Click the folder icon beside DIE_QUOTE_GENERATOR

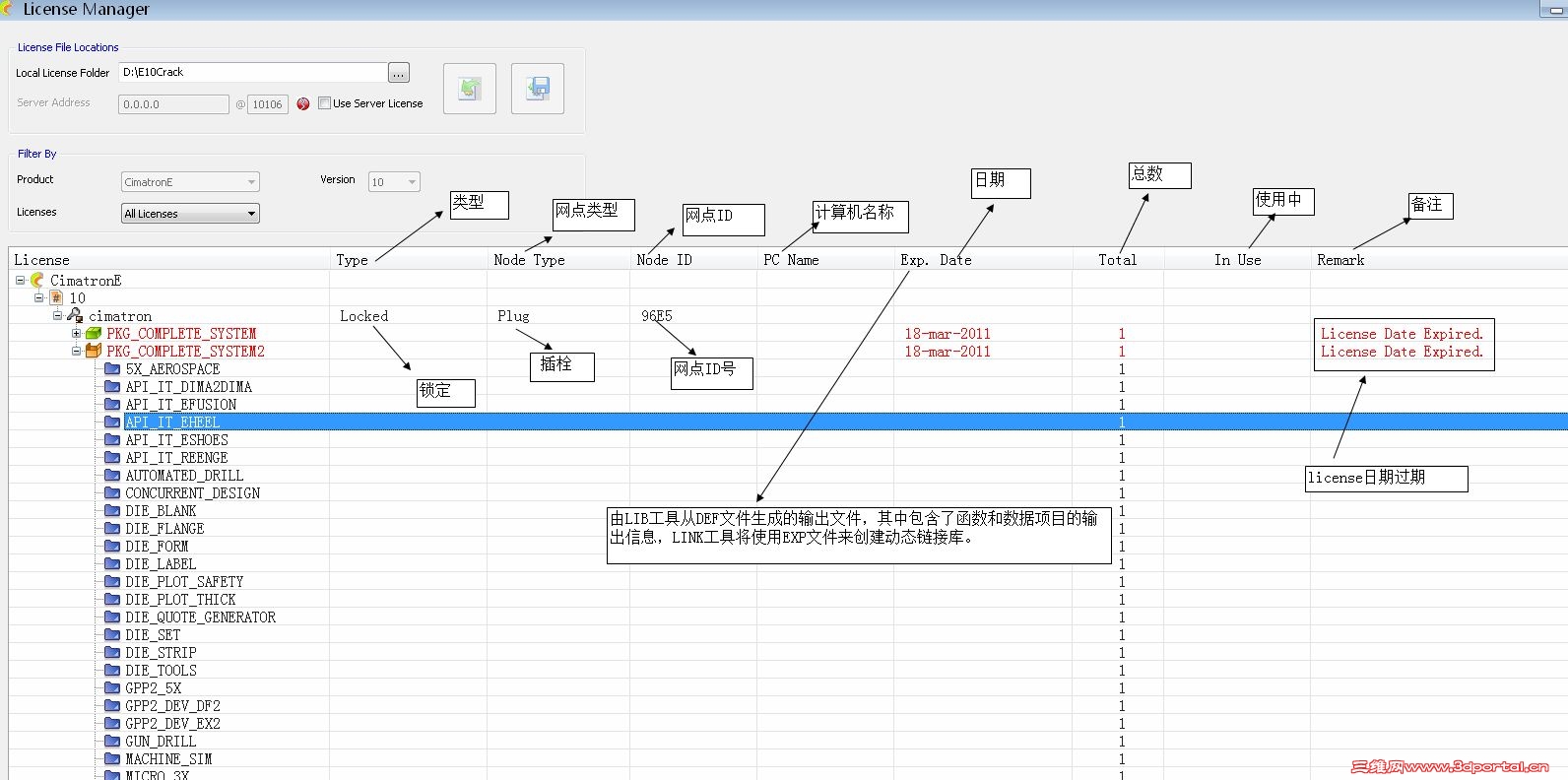coord(112,617)
